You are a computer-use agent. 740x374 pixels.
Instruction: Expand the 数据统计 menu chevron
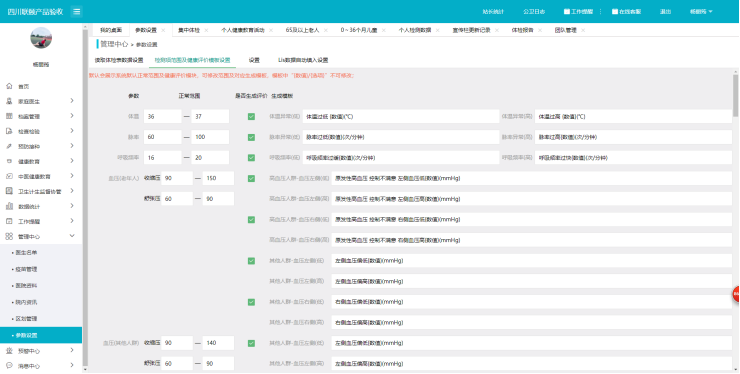72,206
